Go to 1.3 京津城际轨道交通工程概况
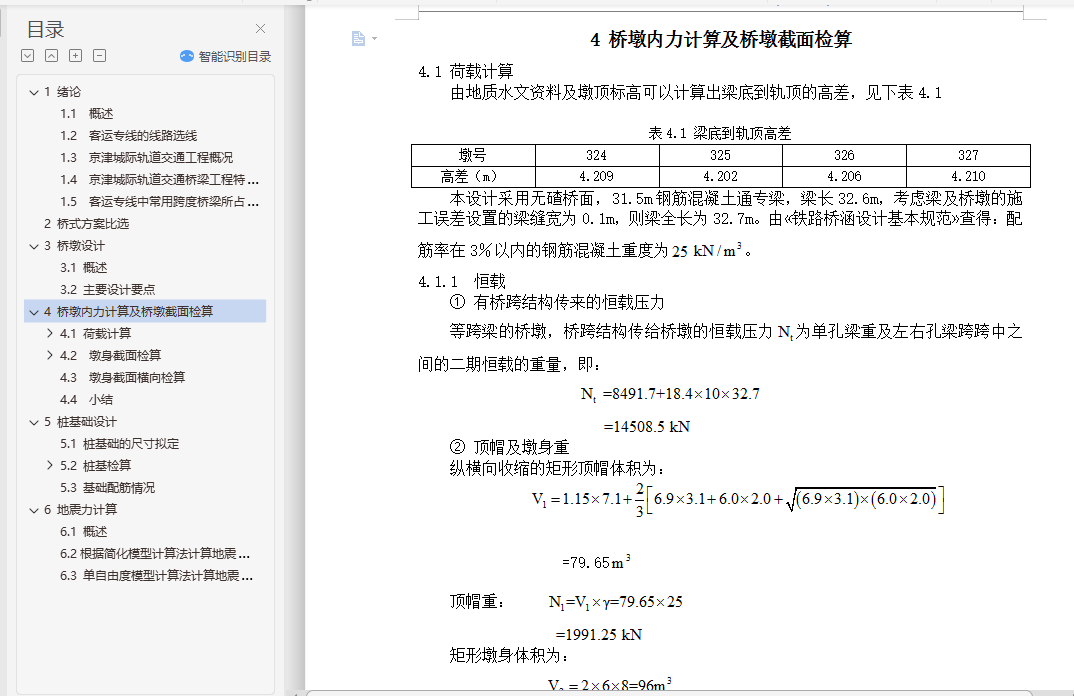Screen dimensions: 1074x696 [147, 158]
